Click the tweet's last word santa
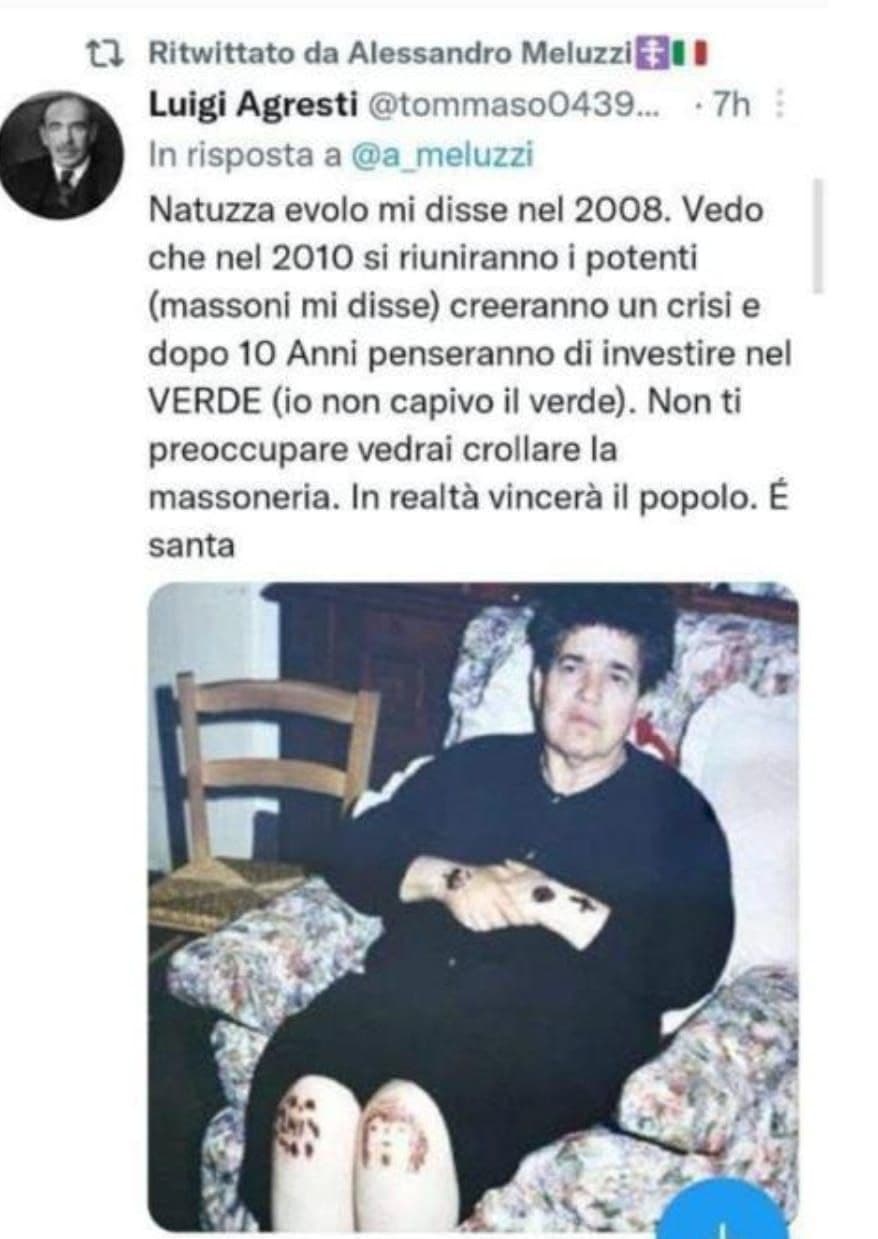This screenshot has width=878, height=1239. [x=191, y=546]
